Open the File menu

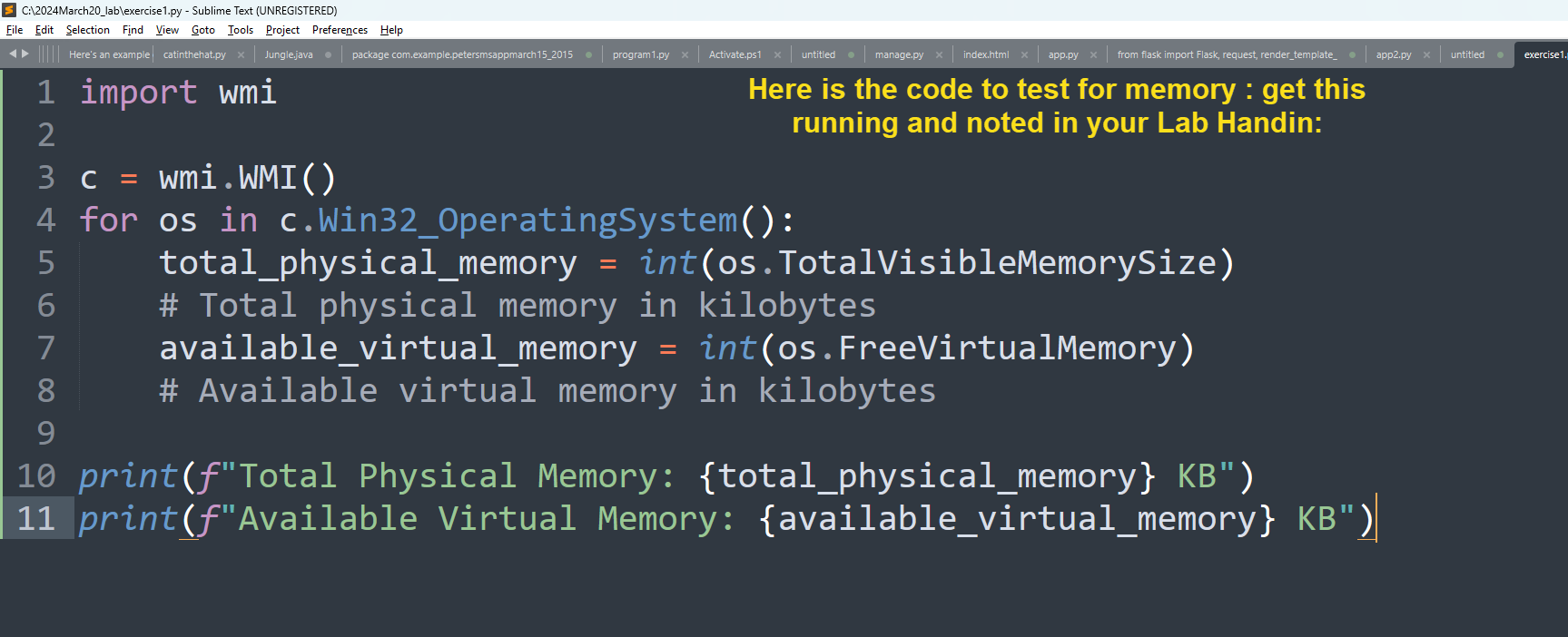click(15, 30)
